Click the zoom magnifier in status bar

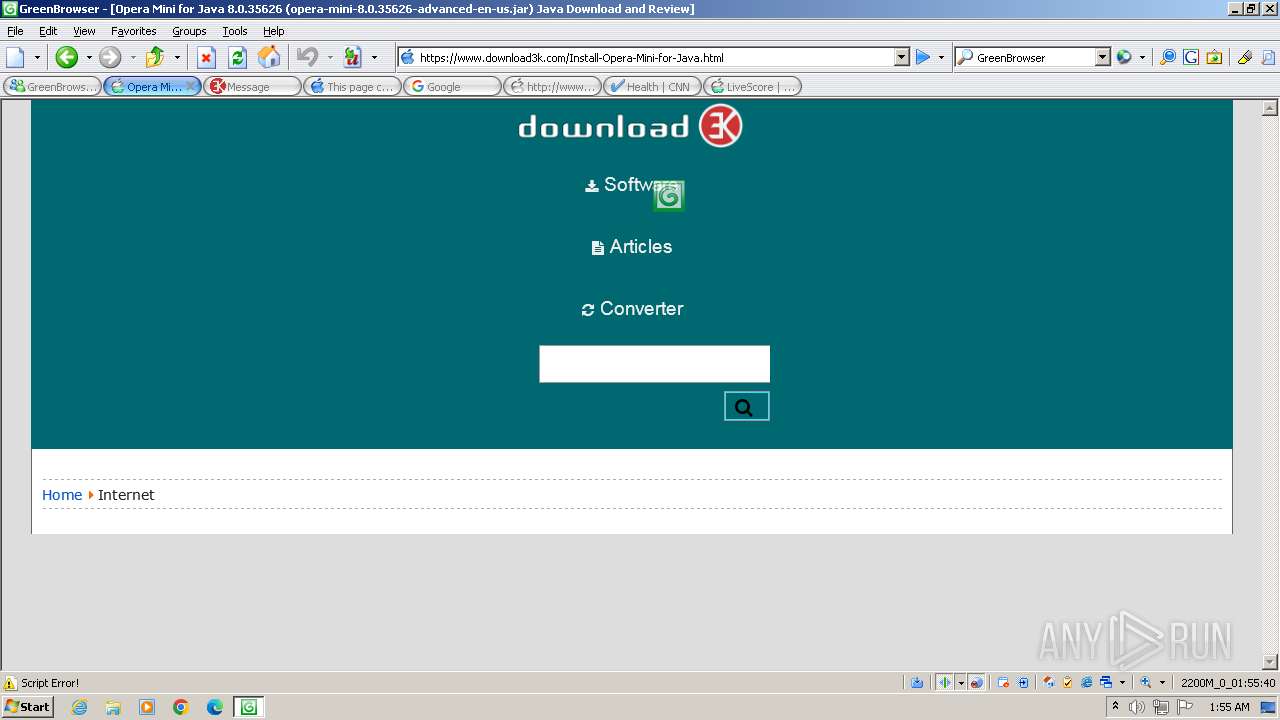[1146, 683]
